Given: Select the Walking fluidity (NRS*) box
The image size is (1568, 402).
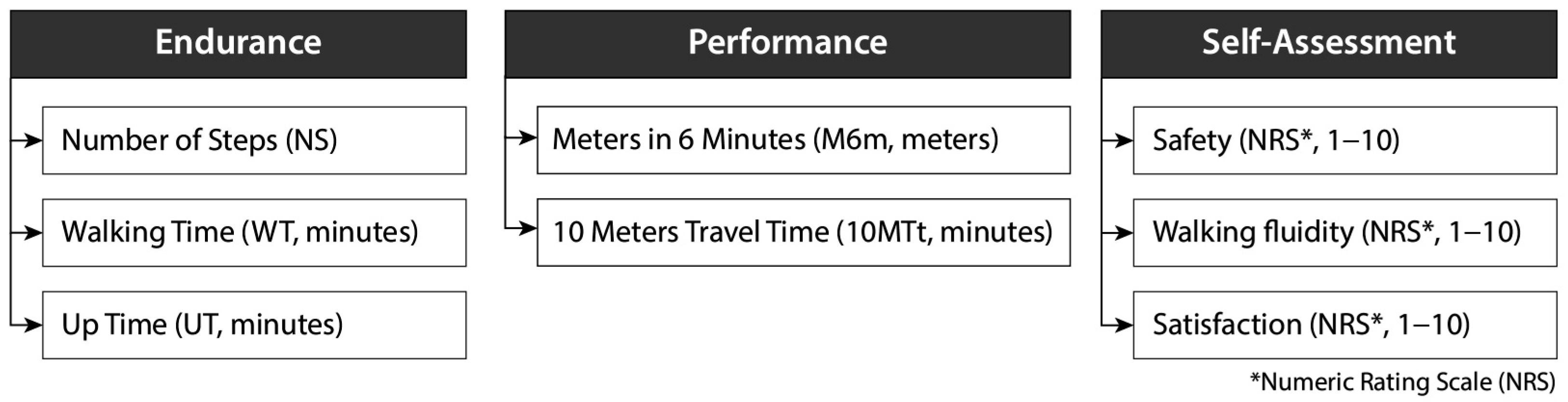Looking at the screenshot, I should pos(1345,233).
